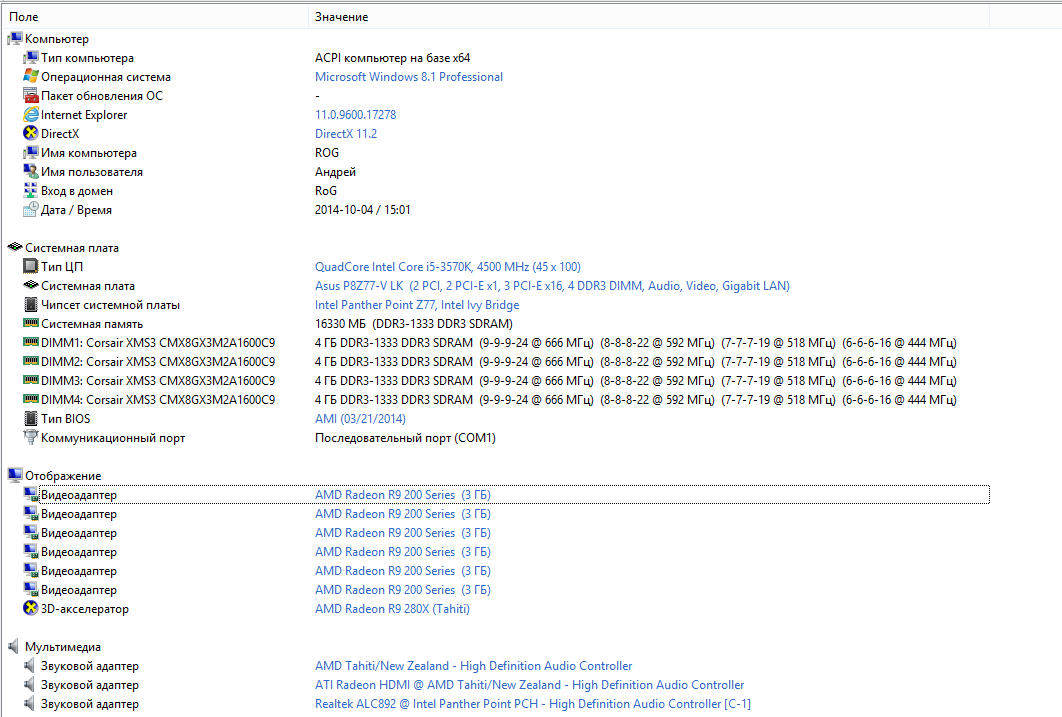Image resolution: width=1062 pixels, height=717 pixels.
Task: Click the Чипсет системной платы icon
Action: (30, 305)
